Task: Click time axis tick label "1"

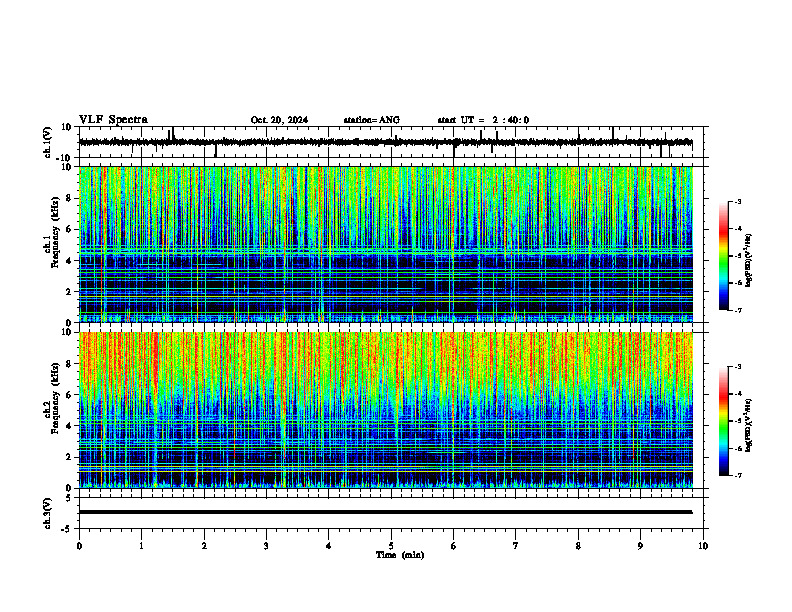Action: [x=141, y=546]
